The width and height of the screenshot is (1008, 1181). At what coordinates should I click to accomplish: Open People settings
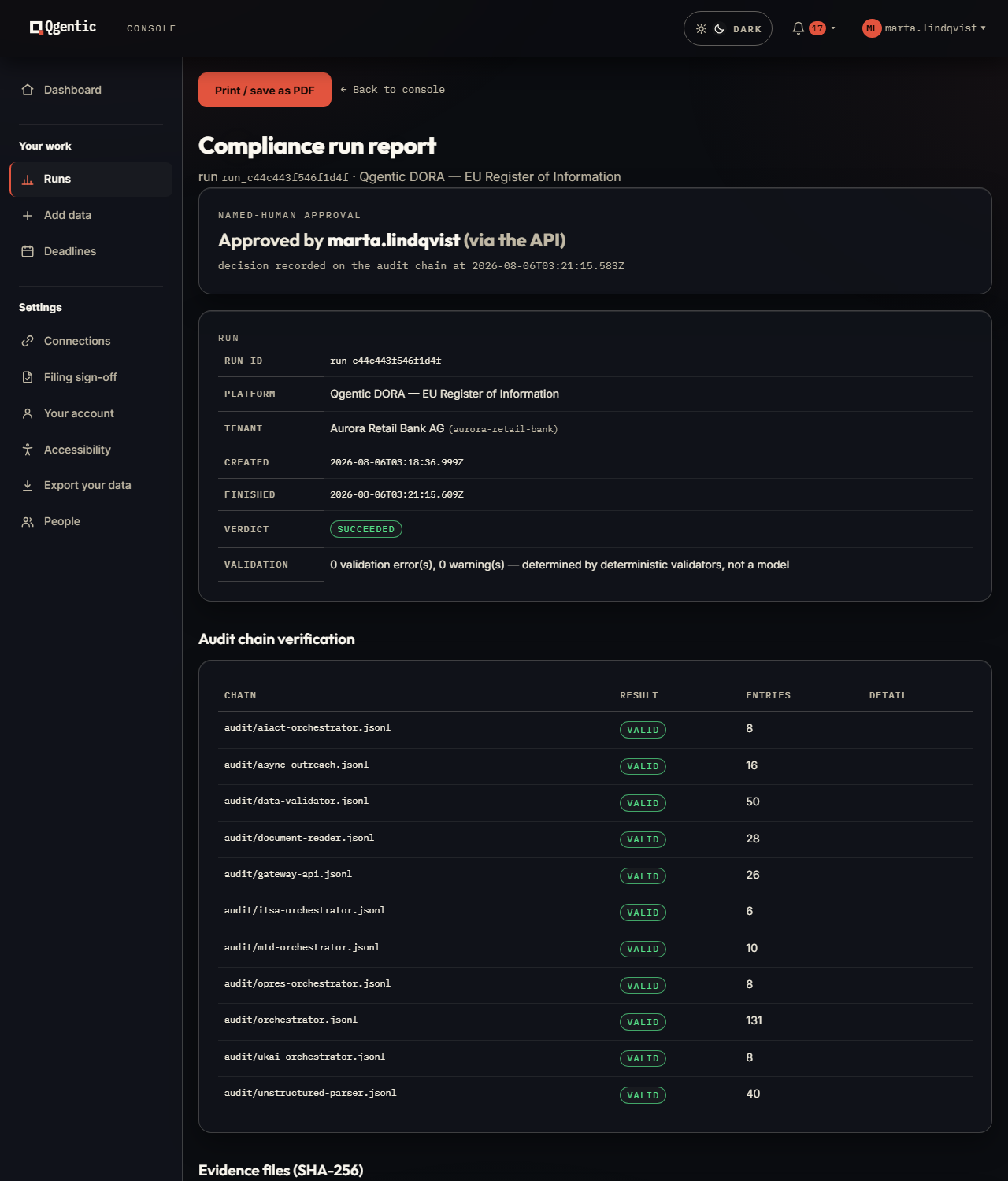tap(91, 522)
